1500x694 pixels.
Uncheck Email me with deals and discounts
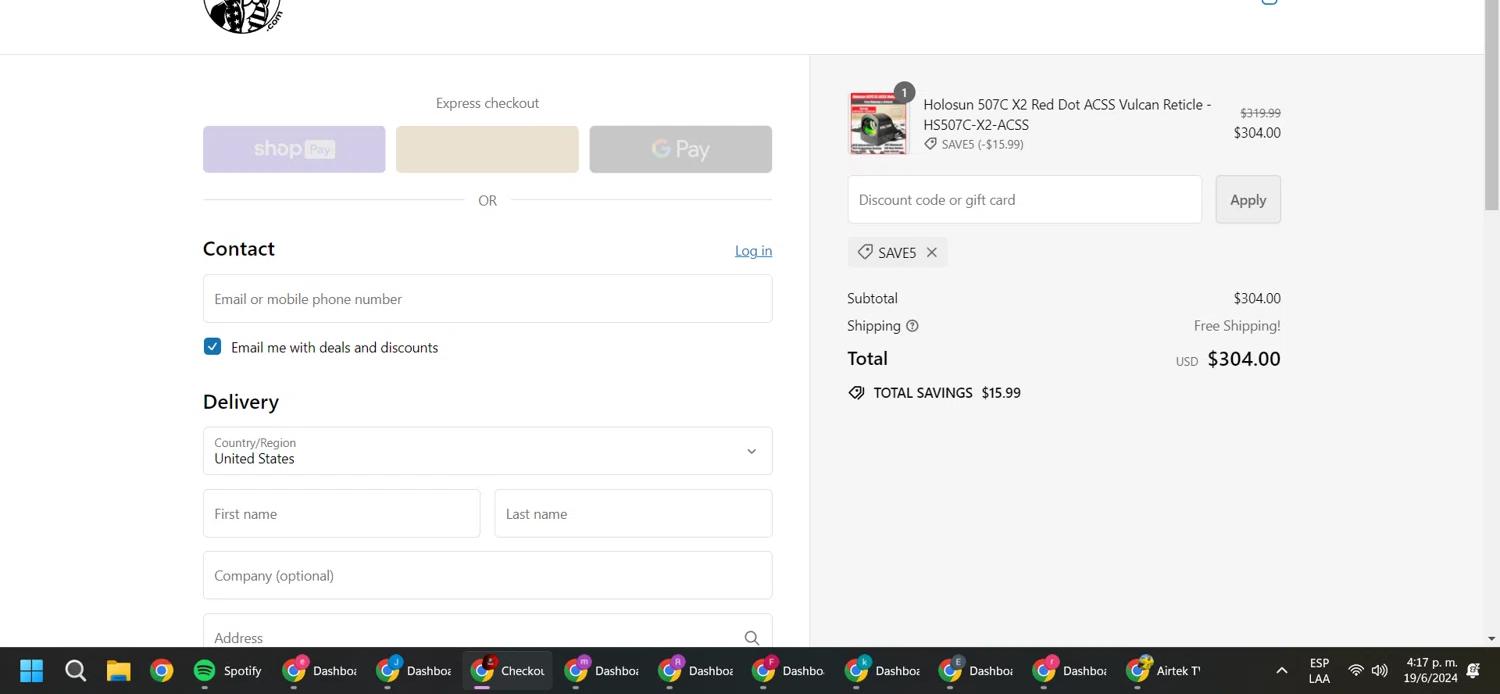(212, 346)
